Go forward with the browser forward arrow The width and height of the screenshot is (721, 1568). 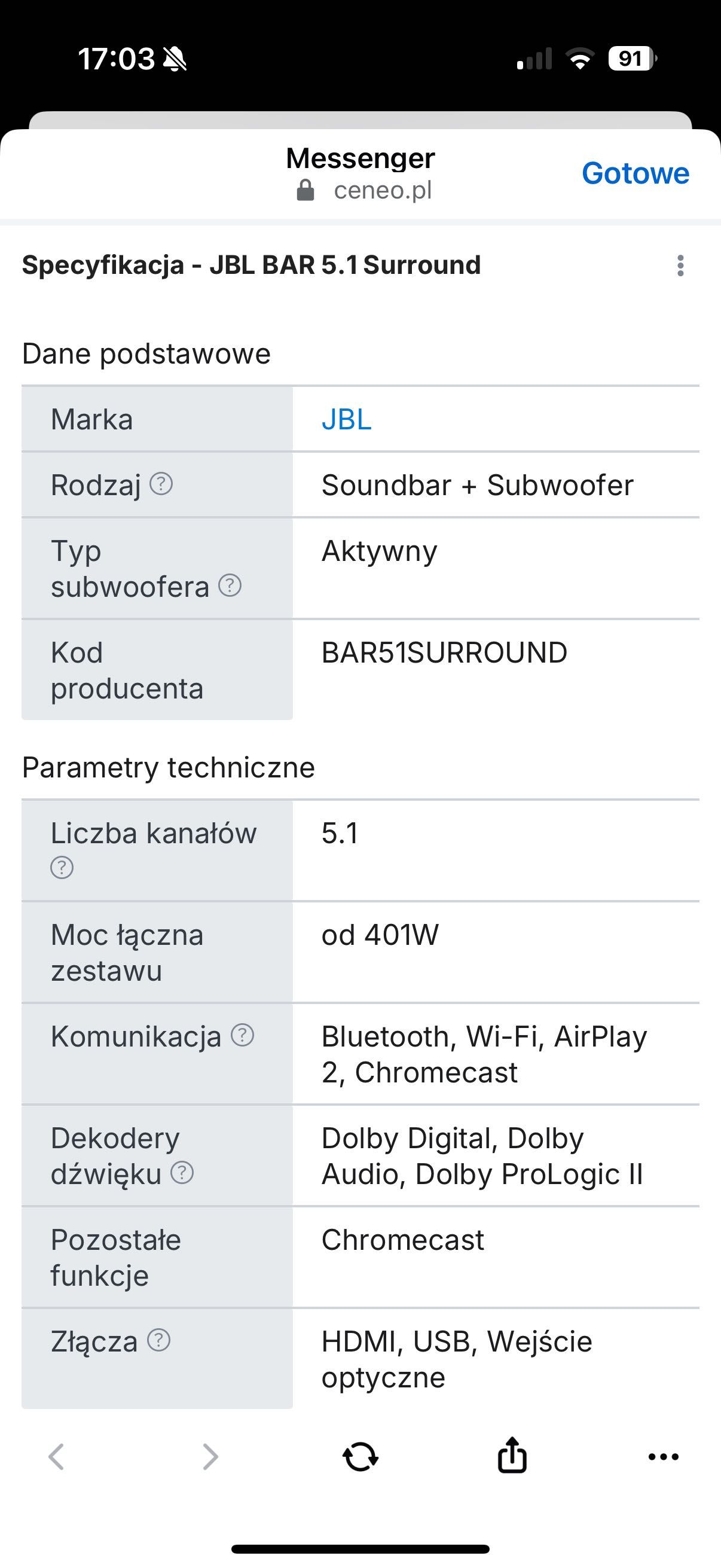pos(210,1457)
